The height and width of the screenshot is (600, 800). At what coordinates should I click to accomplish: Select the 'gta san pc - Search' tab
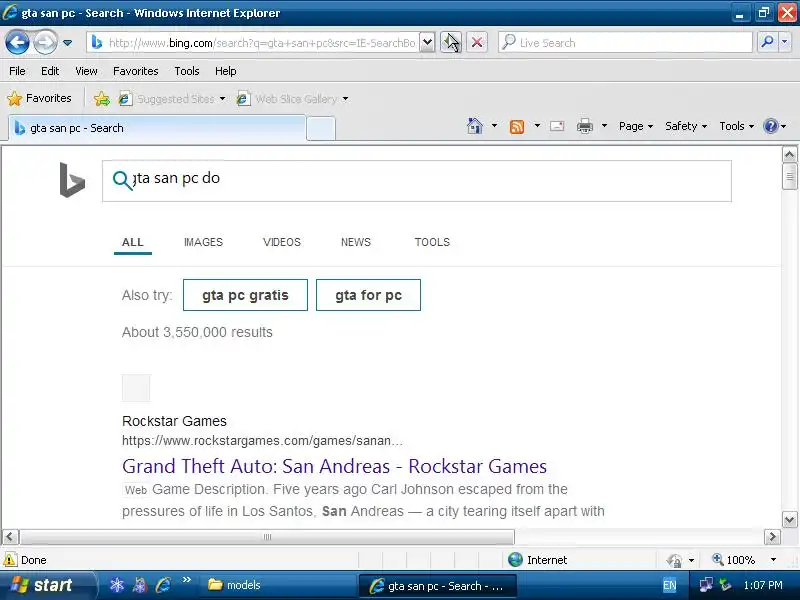click(157, 128)
